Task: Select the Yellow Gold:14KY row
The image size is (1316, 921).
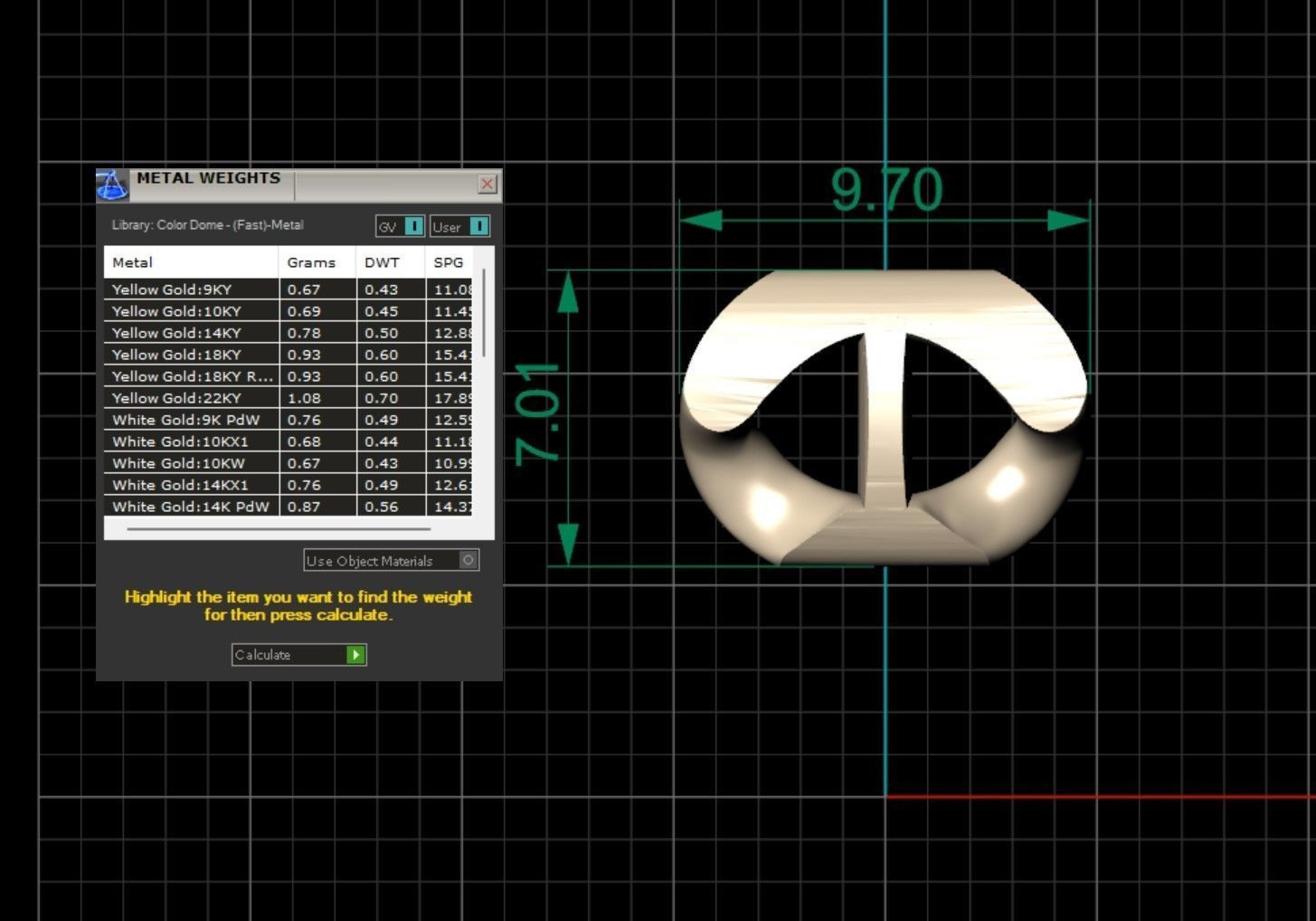Action: click(288, 333)
